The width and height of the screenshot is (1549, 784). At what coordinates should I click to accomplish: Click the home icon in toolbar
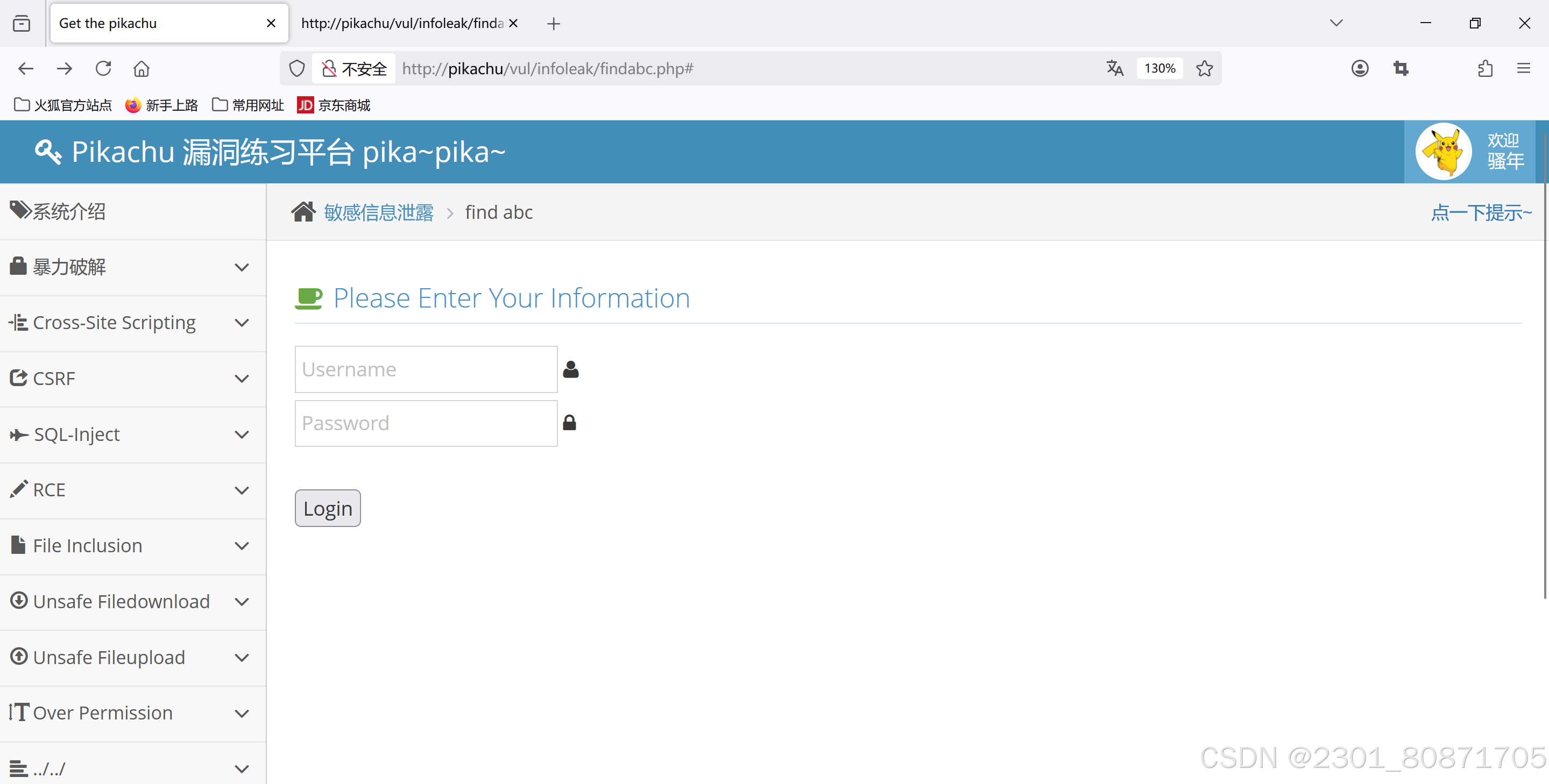point(142,68)
